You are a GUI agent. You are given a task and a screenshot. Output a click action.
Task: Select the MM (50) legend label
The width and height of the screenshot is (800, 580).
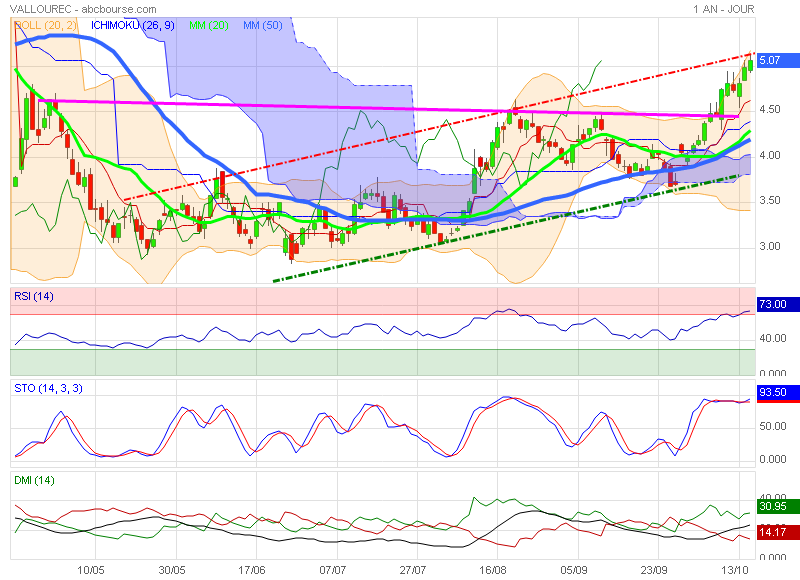pos(263,25)
